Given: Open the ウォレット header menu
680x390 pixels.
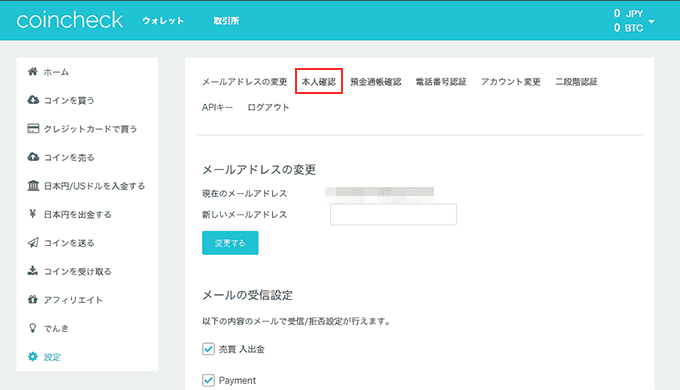Looking at the screenshot, I should tap(163, 21).
